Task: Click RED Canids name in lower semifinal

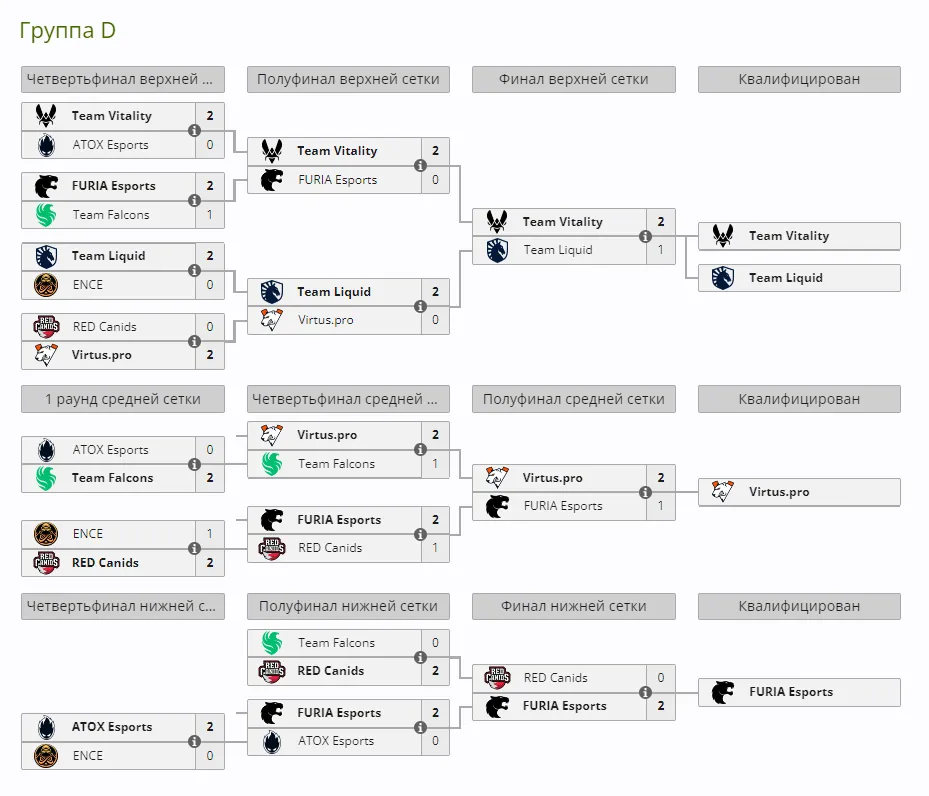Action: point(331,671)
